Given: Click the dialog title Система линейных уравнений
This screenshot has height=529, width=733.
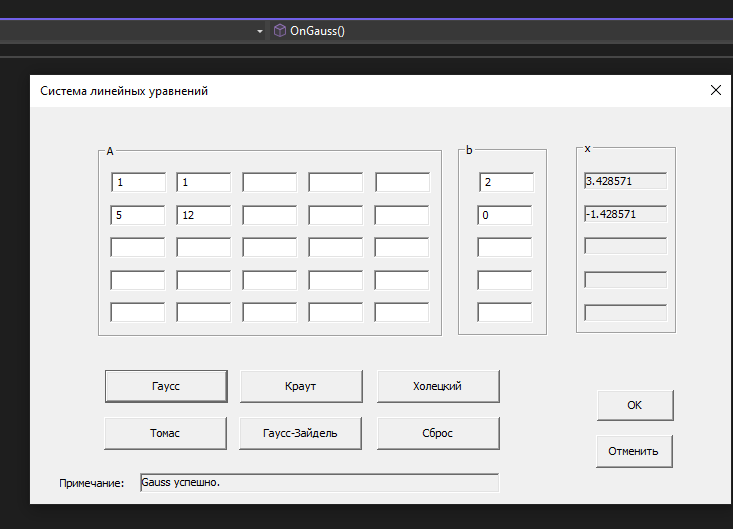Looking at the screenshot, I should 124,91.
